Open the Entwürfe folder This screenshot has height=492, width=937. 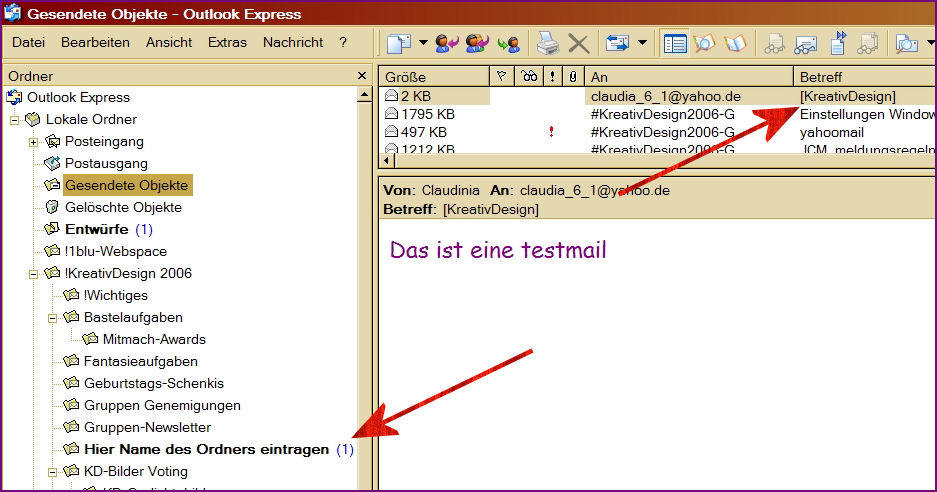pos(97,230)
